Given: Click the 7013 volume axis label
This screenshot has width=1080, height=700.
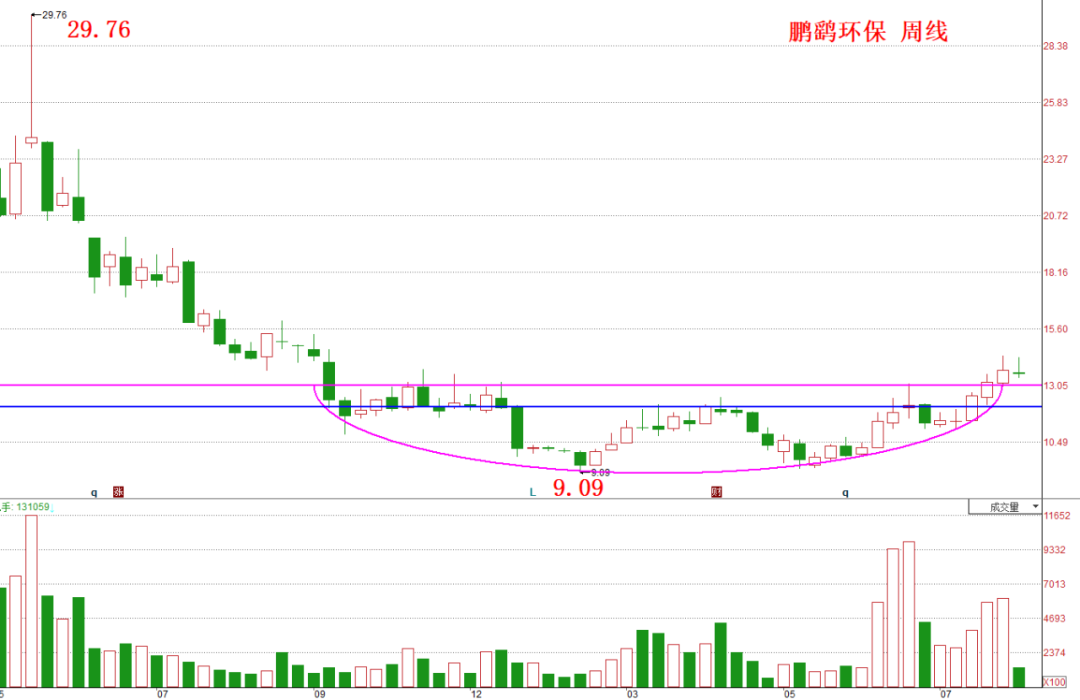Looking at the screenshot, I should click(x=1055, y=584).
